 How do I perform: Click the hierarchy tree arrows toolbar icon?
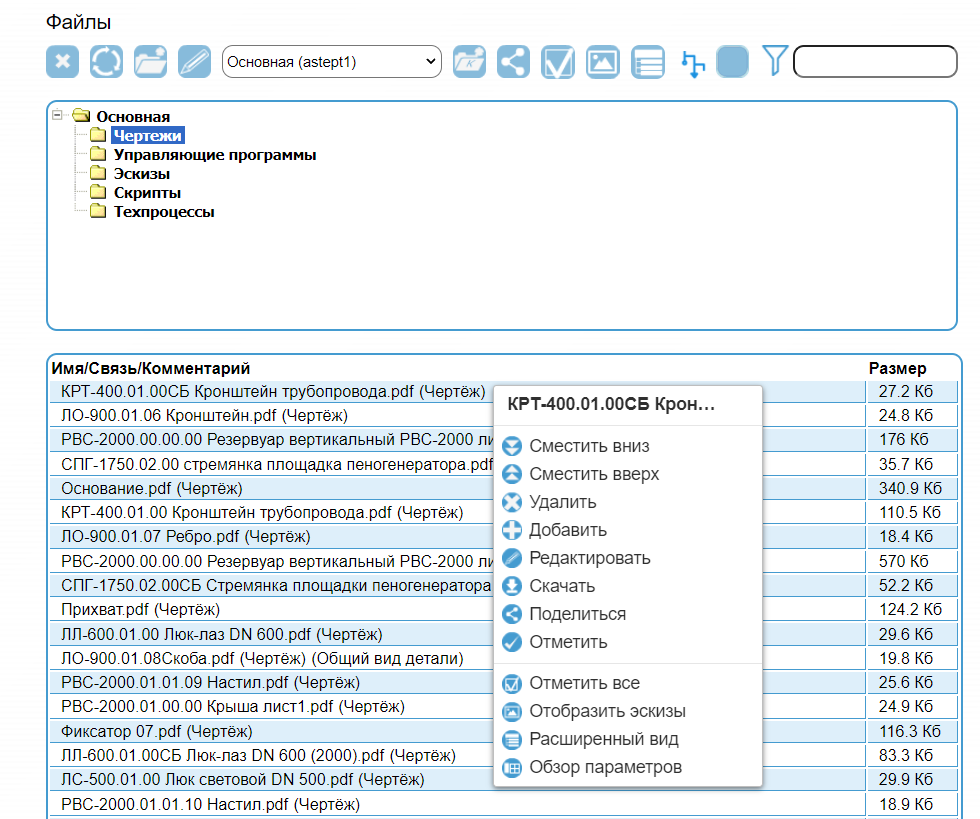click(692, 63)
